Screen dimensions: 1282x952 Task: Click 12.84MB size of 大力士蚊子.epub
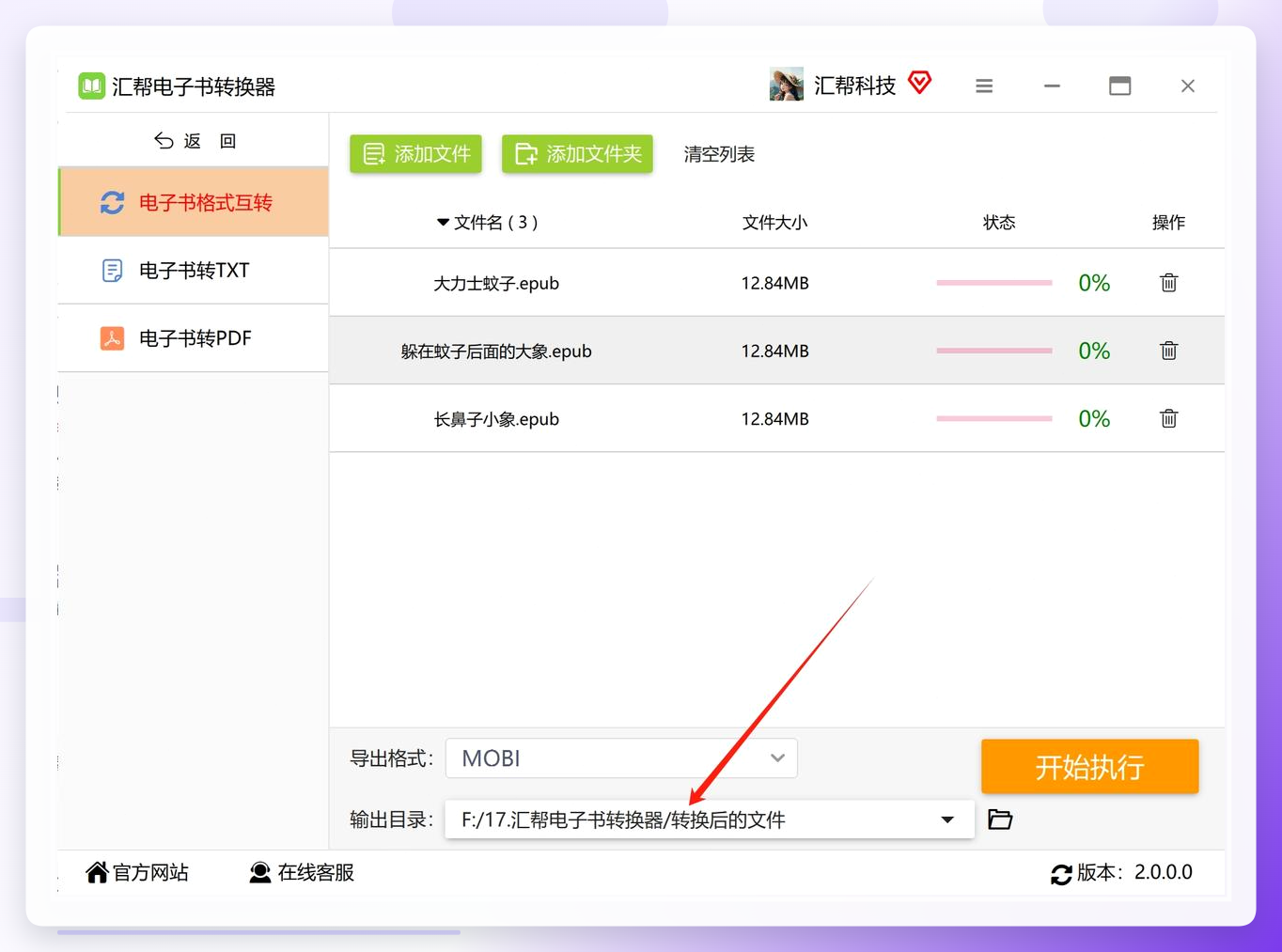[x=774, y=283]
